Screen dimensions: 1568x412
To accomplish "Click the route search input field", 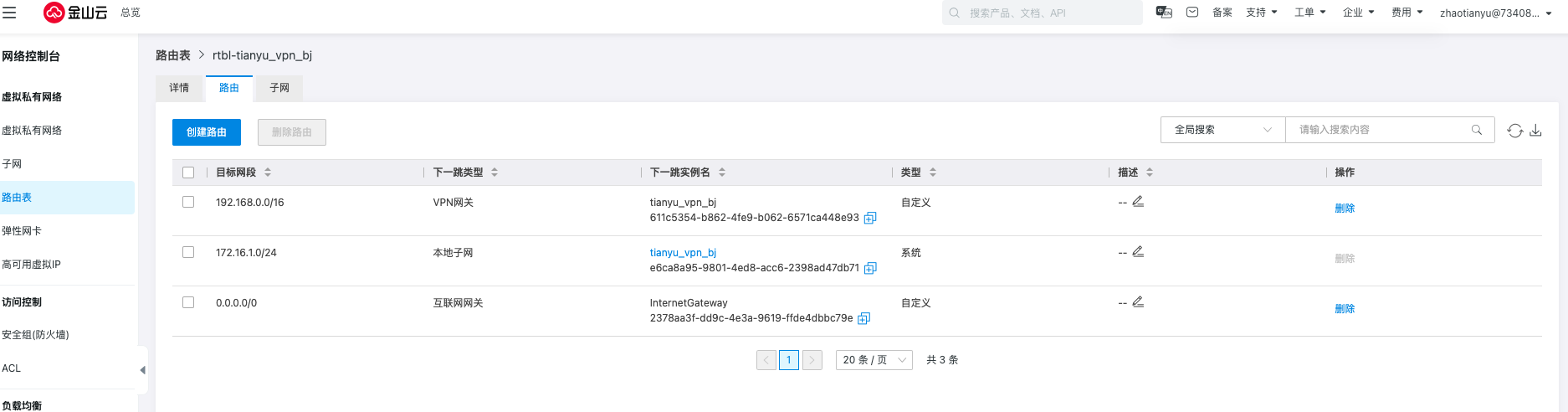I will coord(1381,130).
